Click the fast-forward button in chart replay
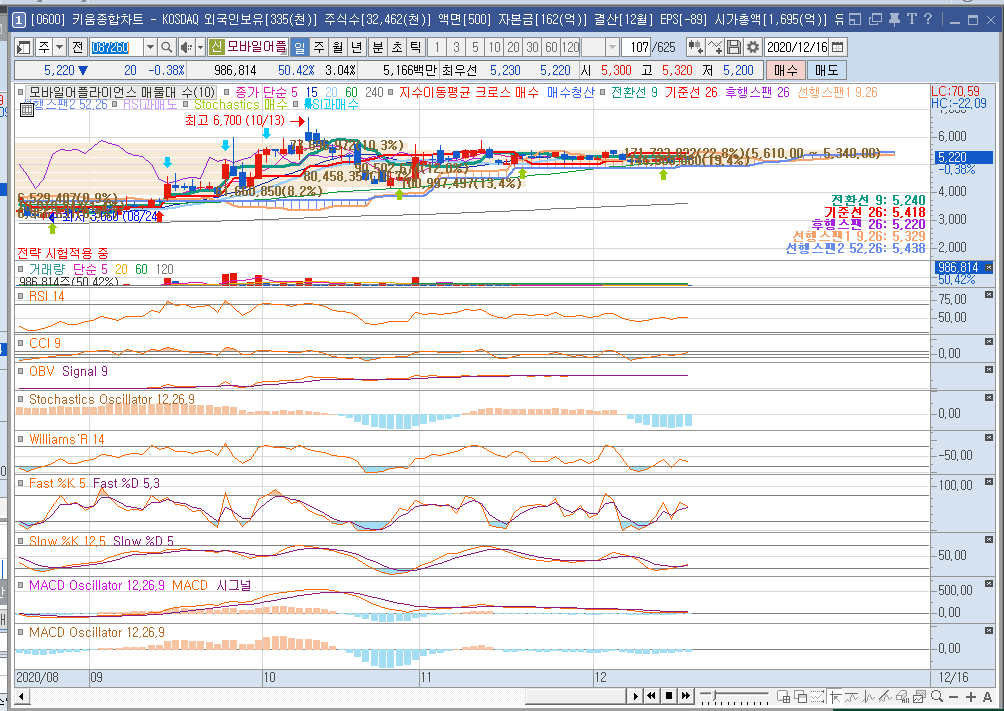Image resolution: width=1004 pixels, height=711 pixels. tap(686, 696)
